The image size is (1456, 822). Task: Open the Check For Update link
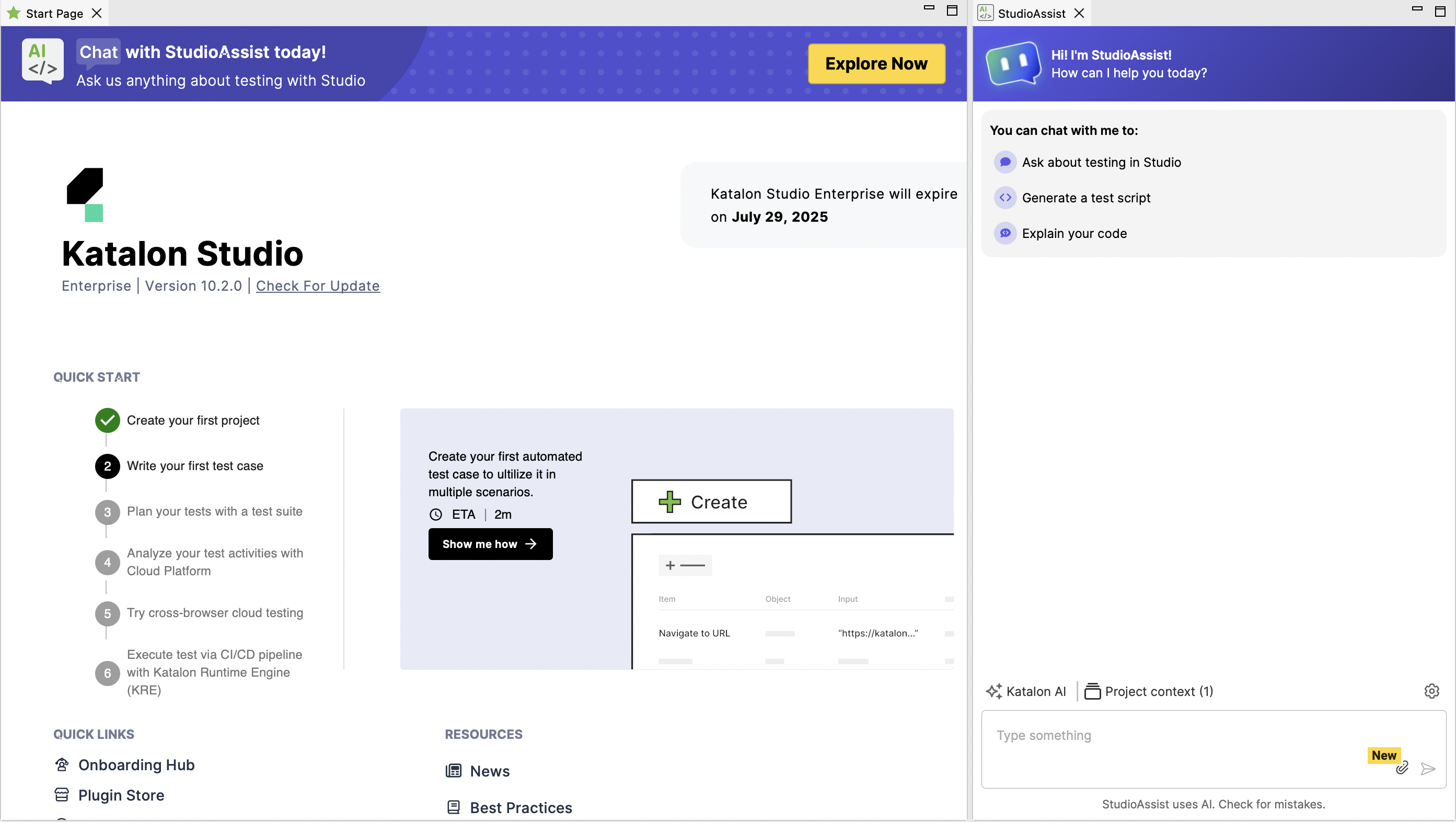click(318, 286)
